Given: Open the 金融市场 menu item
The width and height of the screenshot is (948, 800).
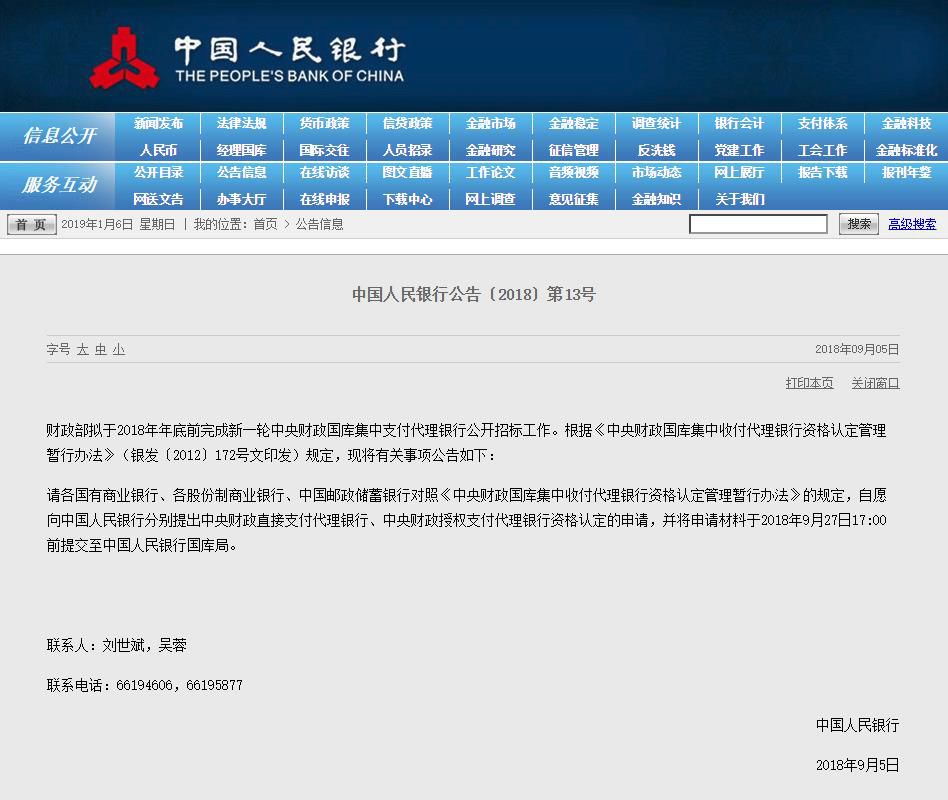Looking at the screenshot, I should click(490, 124).
